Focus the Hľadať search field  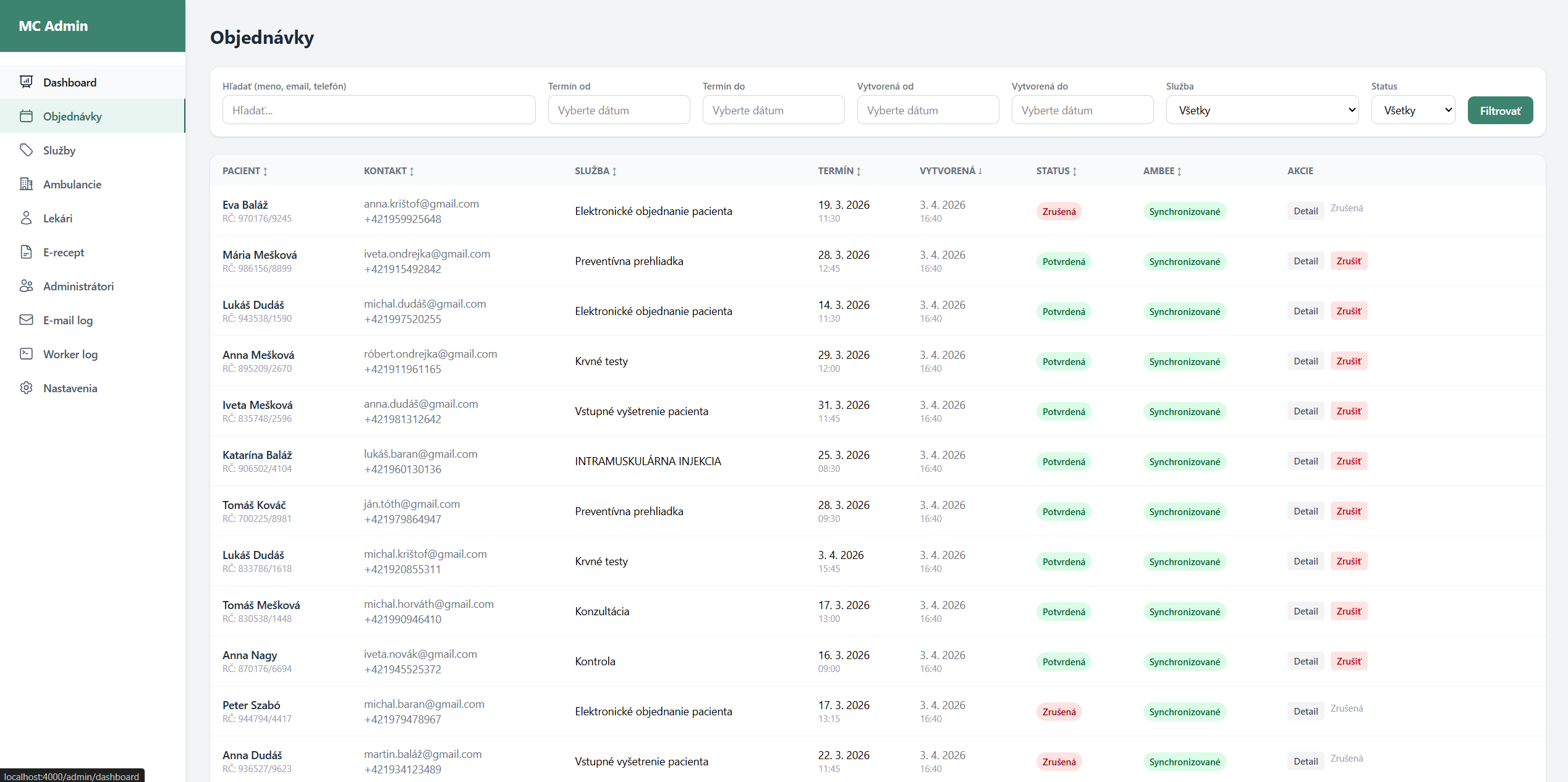coord(378,110)
